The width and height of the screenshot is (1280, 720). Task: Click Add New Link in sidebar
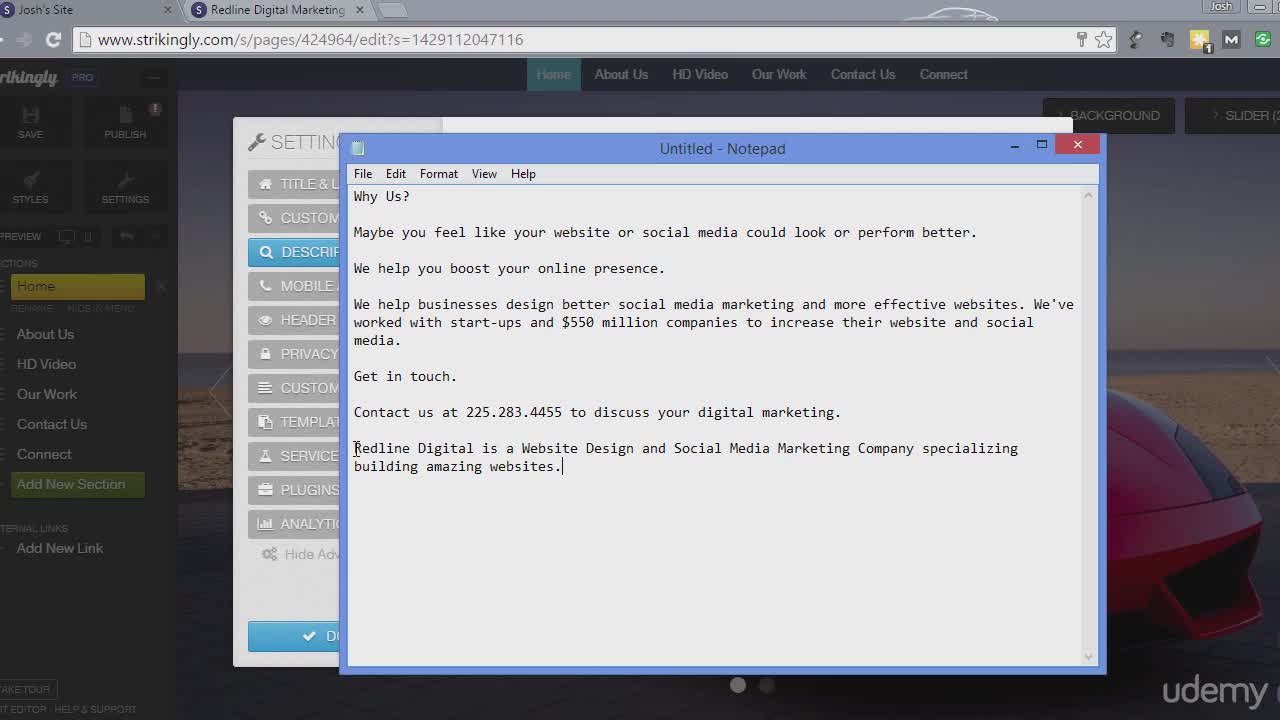point(60,549)
